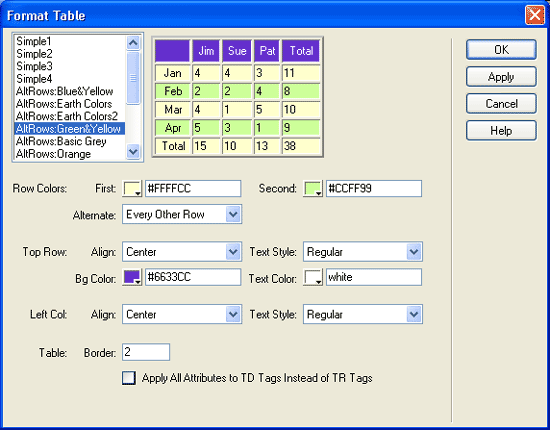Choose AltRows:Basic Grey from the list
This screenshot has height=430, width=550.
(x=61, y=141)
